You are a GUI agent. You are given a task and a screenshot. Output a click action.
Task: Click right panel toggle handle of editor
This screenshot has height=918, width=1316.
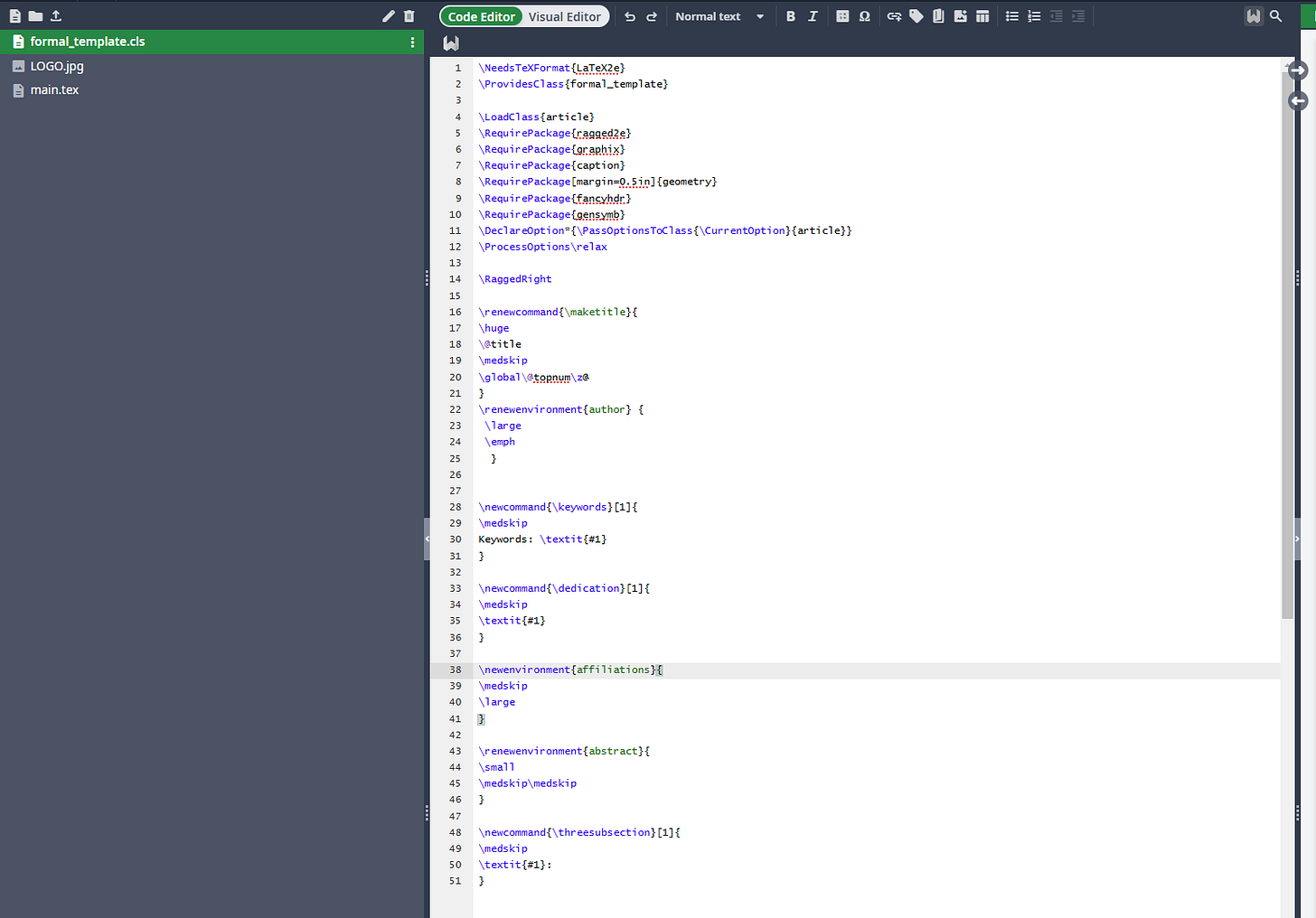[x=1298, y=539]
